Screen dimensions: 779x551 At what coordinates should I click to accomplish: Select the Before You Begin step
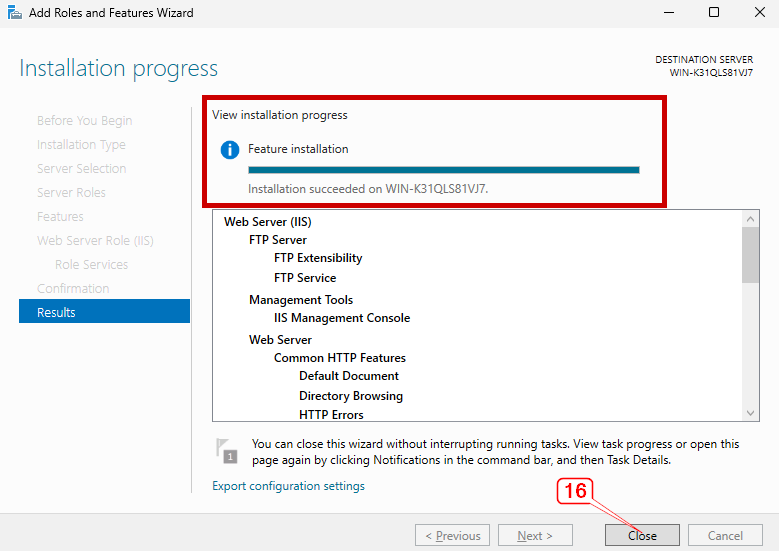pyautogui.click(x=84, y=121)
